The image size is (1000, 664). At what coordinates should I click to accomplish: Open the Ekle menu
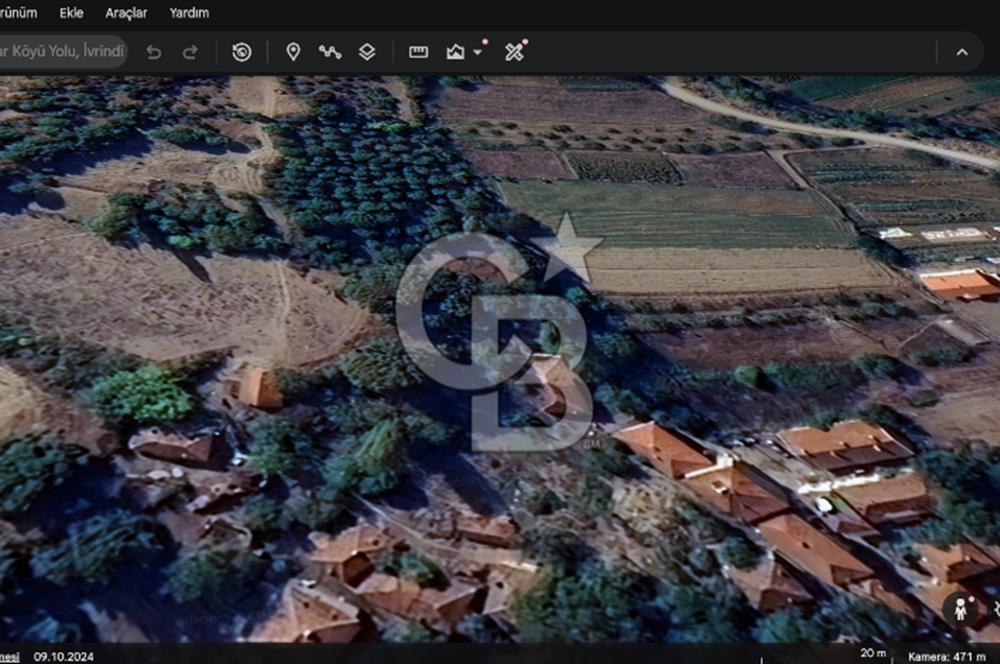point(71,13)
